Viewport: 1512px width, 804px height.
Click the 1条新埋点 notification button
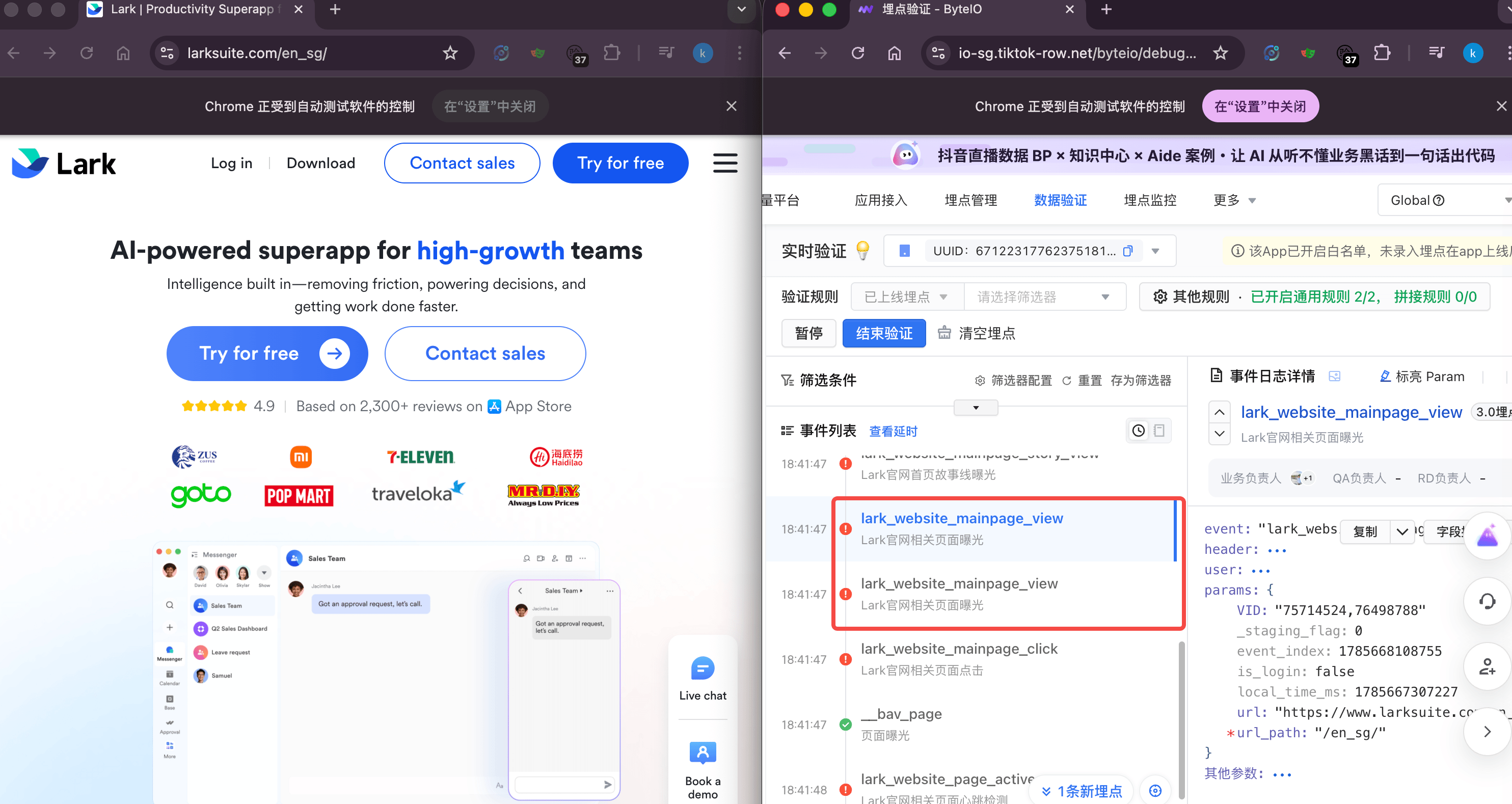(1082, 791)
